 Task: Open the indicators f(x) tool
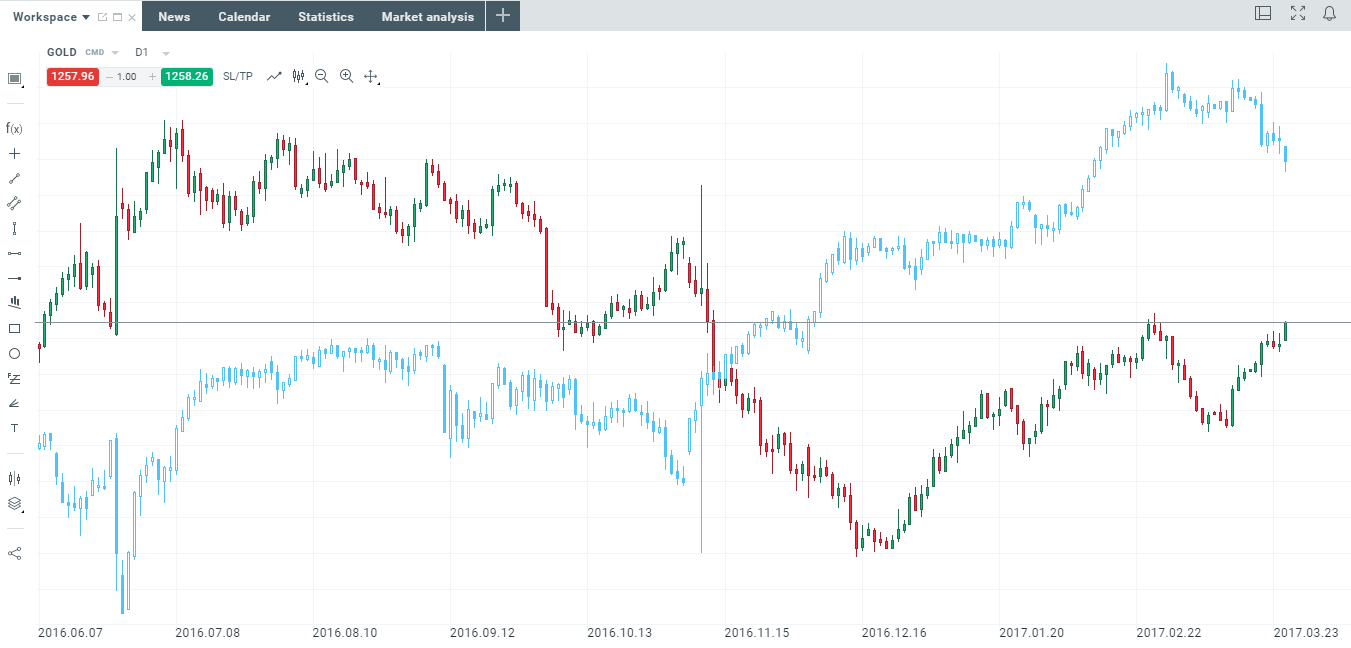point(14,128)
